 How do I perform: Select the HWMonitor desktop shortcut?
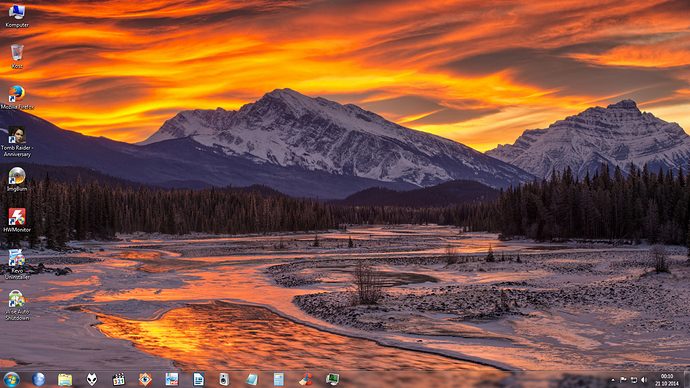click(x=17, y=220)
